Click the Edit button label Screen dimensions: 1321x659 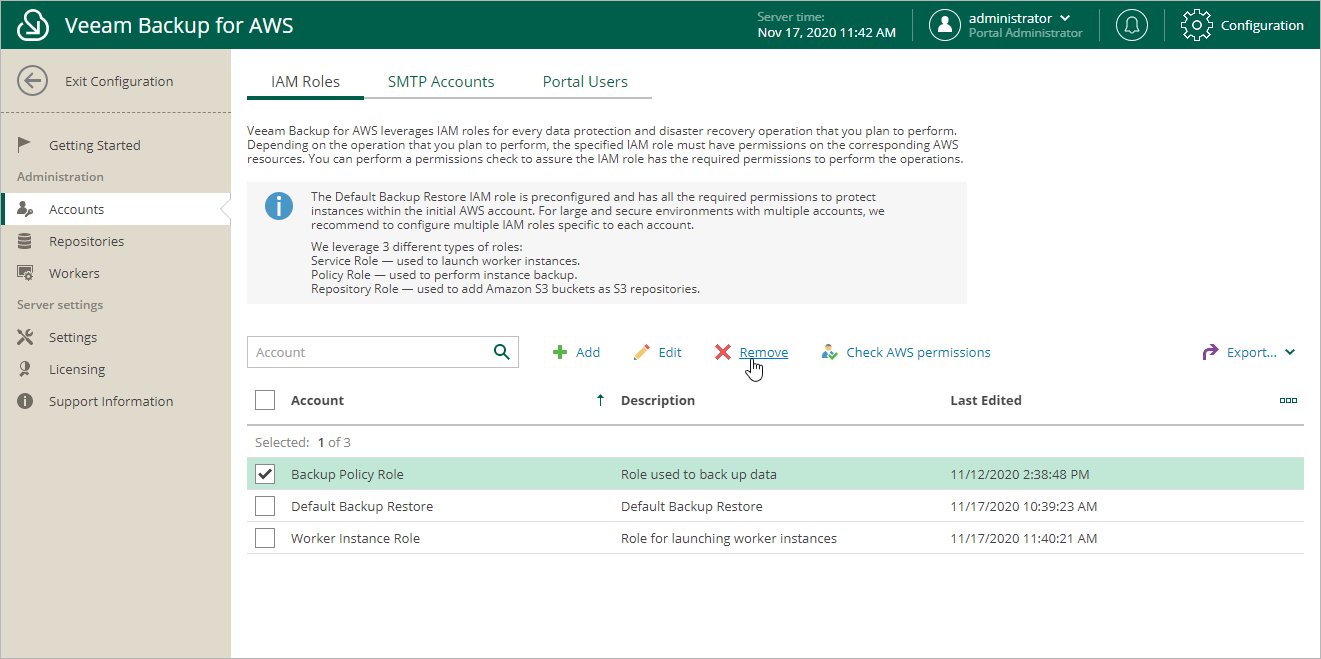click(670, 352)
